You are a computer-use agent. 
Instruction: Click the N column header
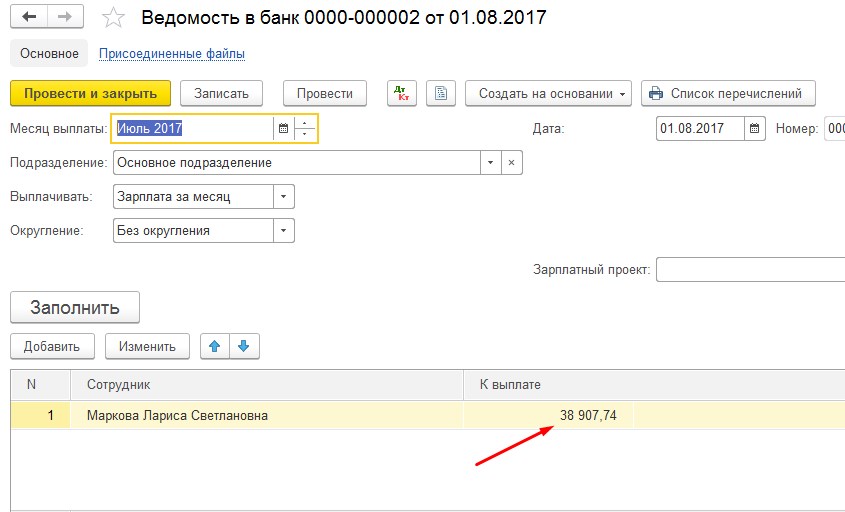[40, 384]
